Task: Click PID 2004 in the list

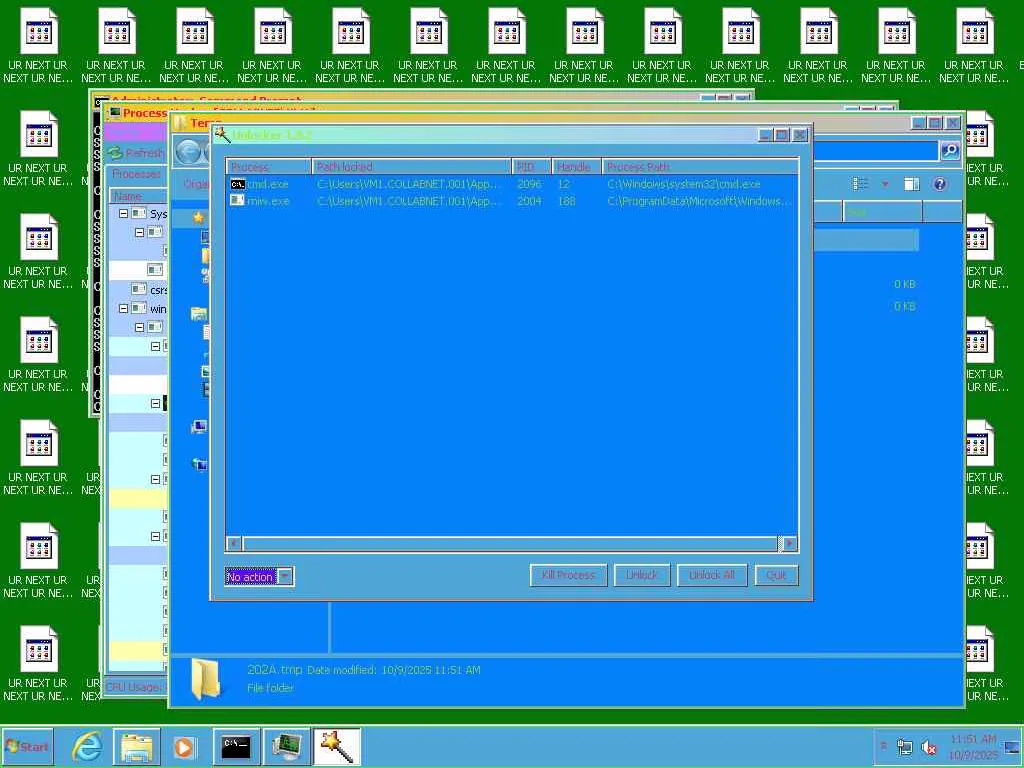Action: (529, 200)
